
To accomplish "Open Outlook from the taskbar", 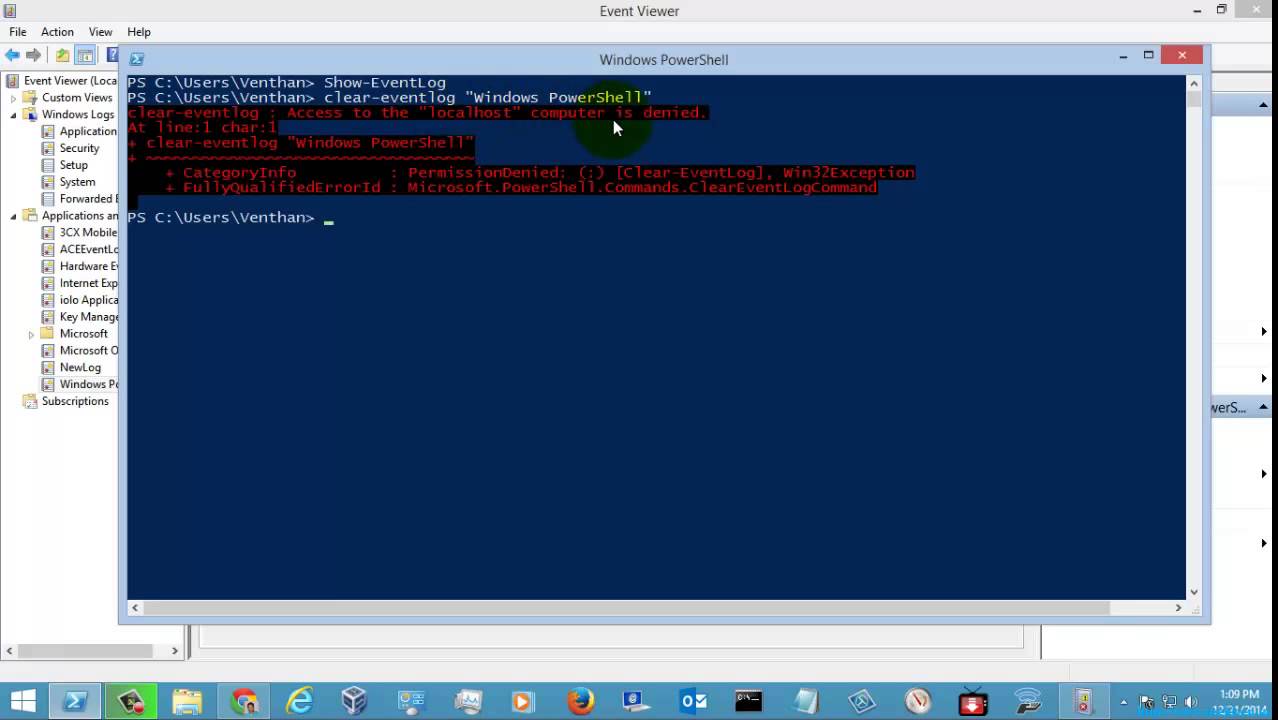I will point(693,701).
